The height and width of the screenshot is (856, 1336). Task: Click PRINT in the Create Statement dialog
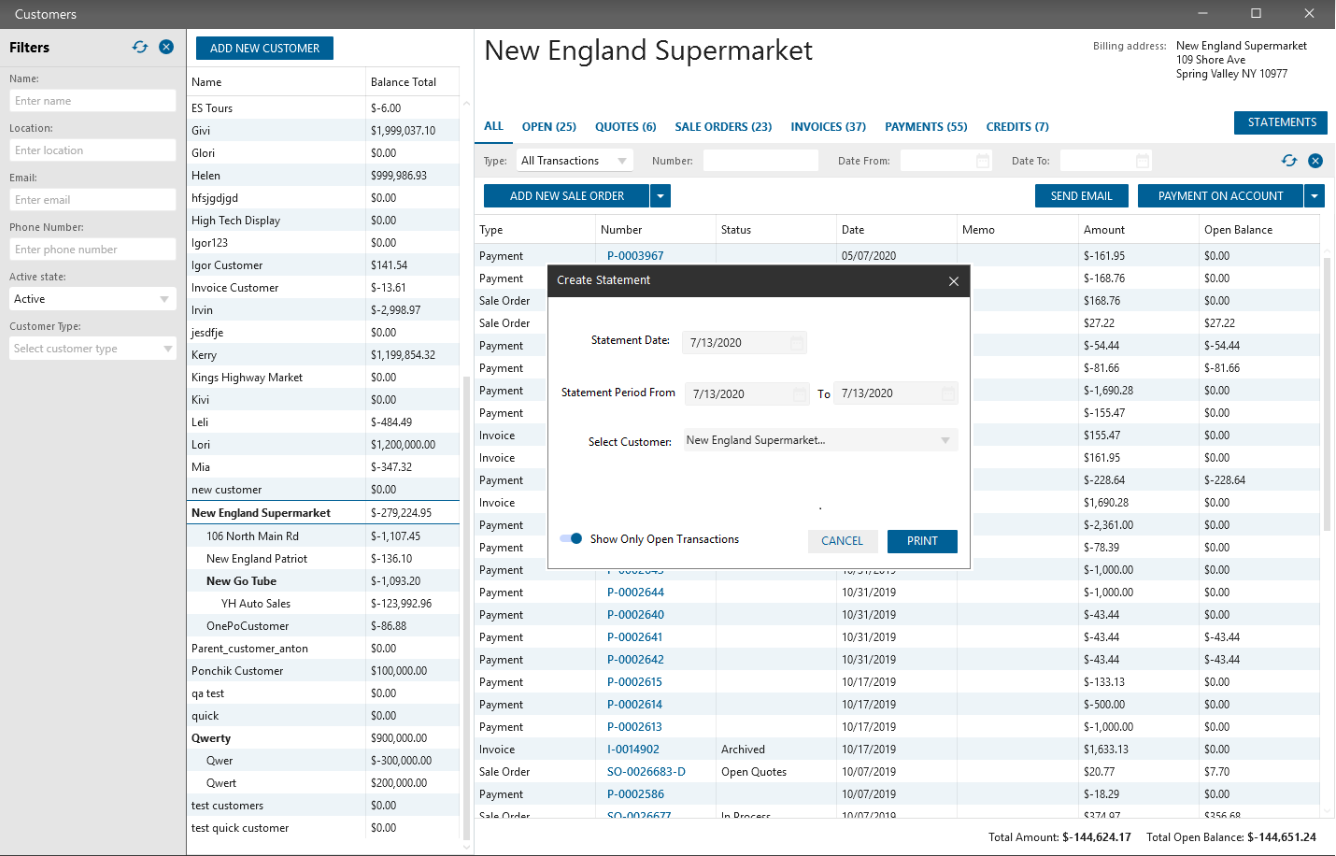tap(922, 541)
